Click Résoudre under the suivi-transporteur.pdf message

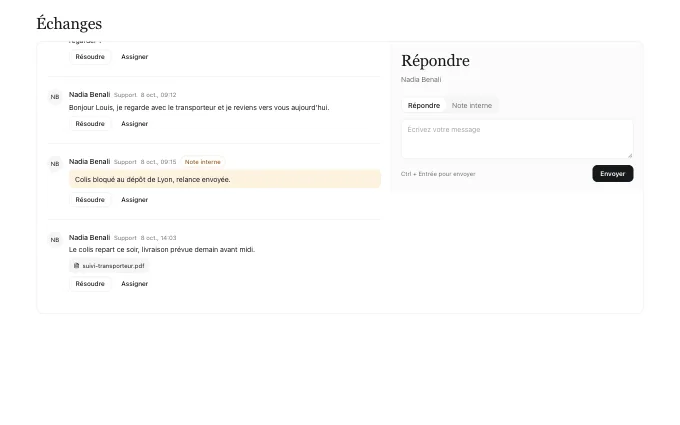tap(90, 284)
